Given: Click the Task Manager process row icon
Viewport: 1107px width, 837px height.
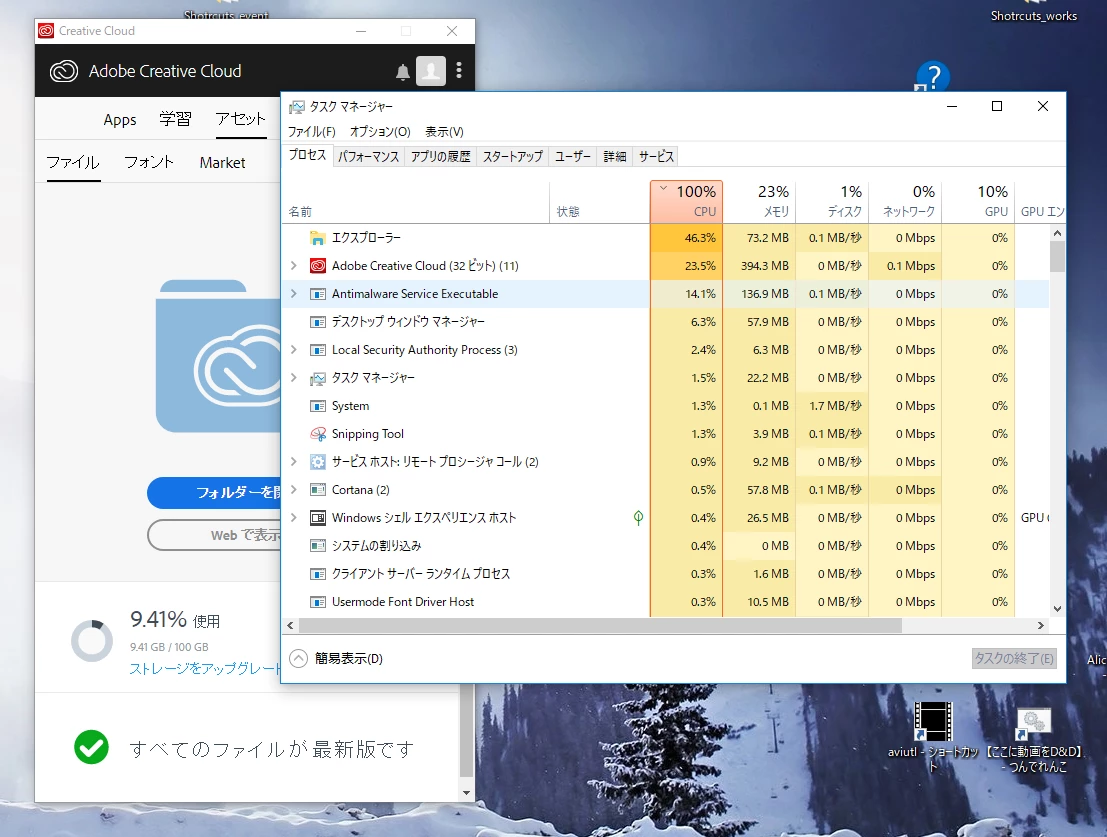Looking at the screenshot, I should tap(318, 378).
